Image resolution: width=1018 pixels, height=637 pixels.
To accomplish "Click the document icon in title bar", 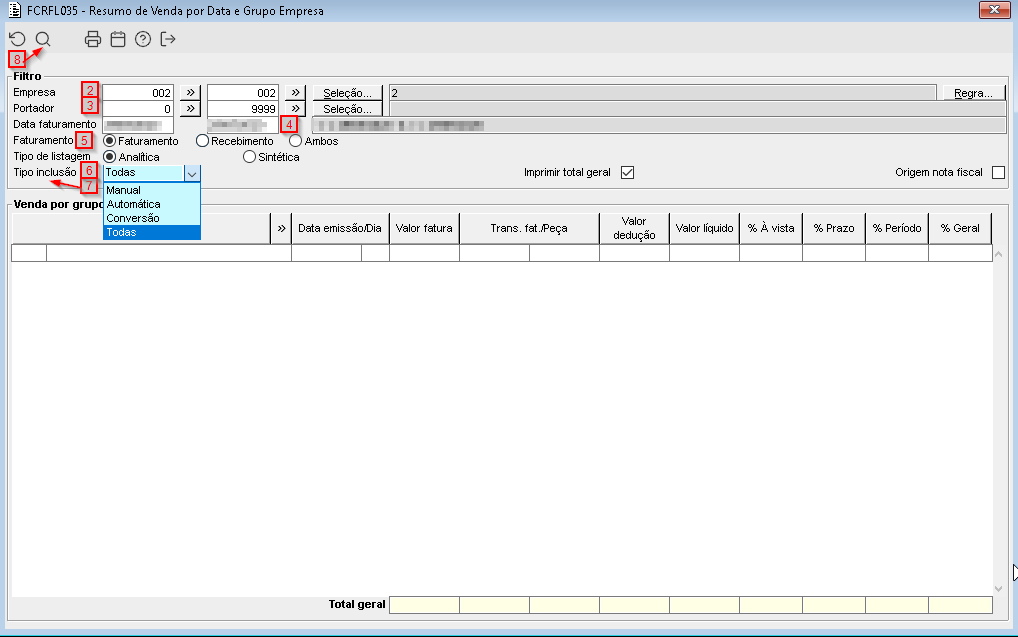I will [x=14, y=10].
